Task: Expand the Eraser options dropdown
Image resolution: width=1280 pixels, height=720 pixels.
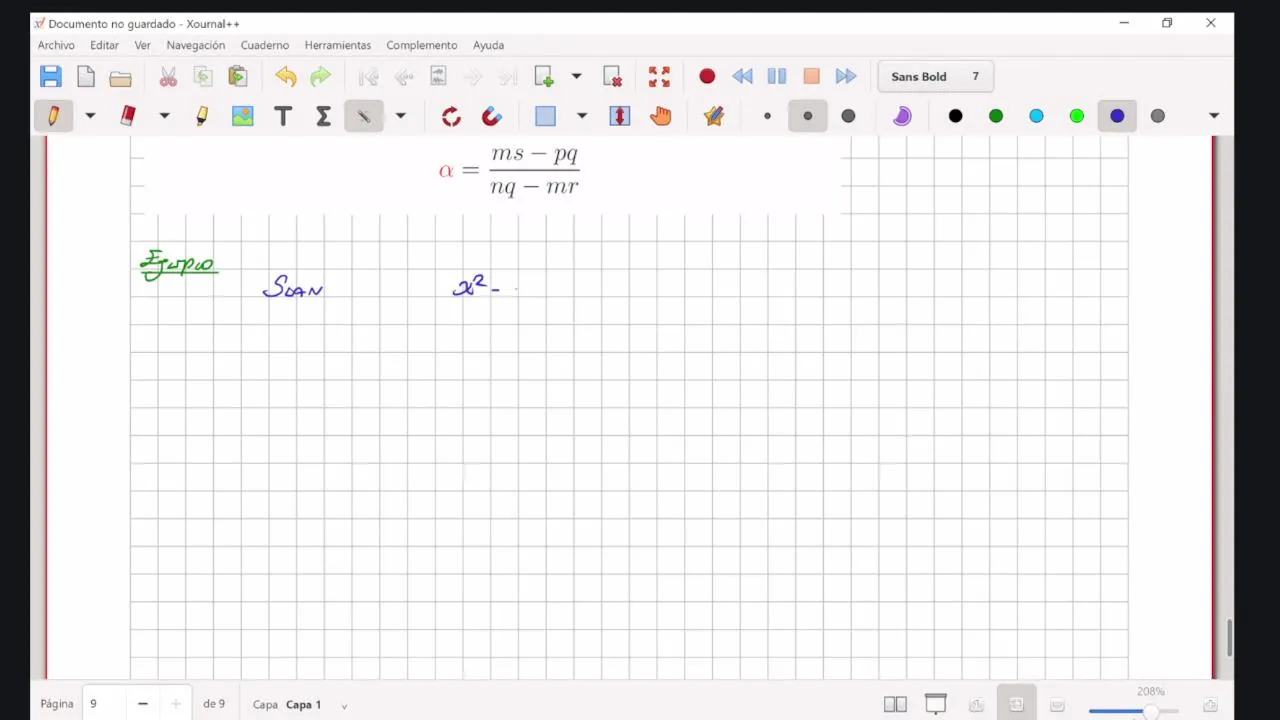Action: click(x=164, y=116)
